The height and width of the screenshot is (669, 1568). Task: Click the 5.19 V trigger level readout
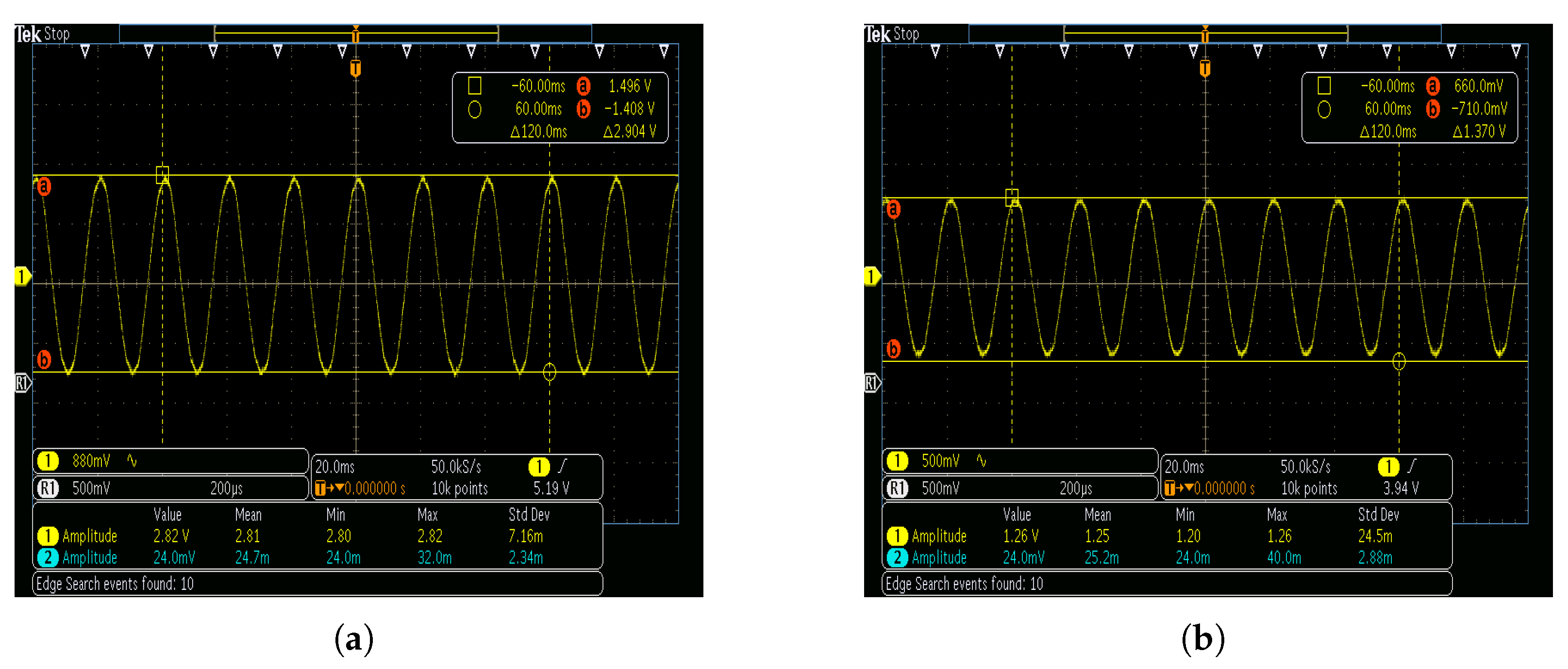551,489
